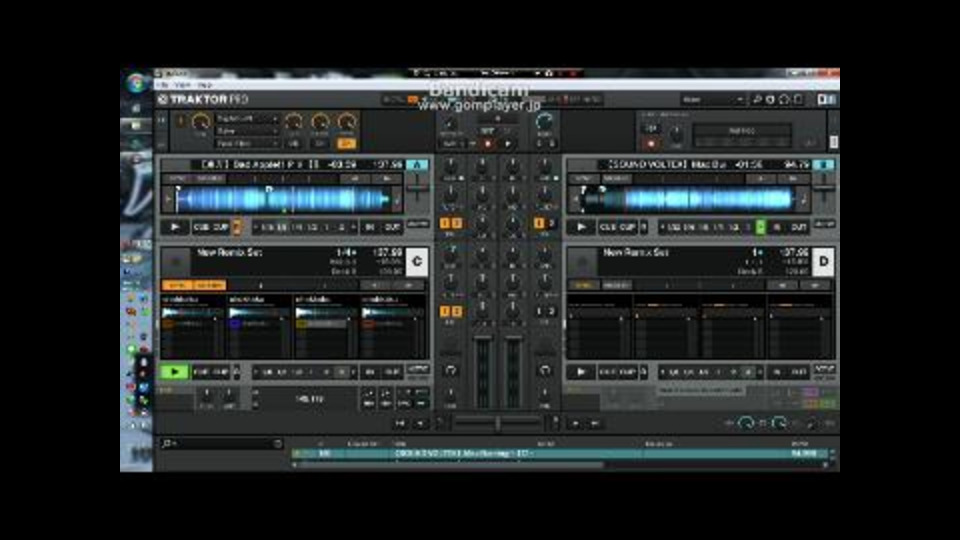Open the Help menu
The height and width of the screenshot is (540, 960).
coord(204,85)
